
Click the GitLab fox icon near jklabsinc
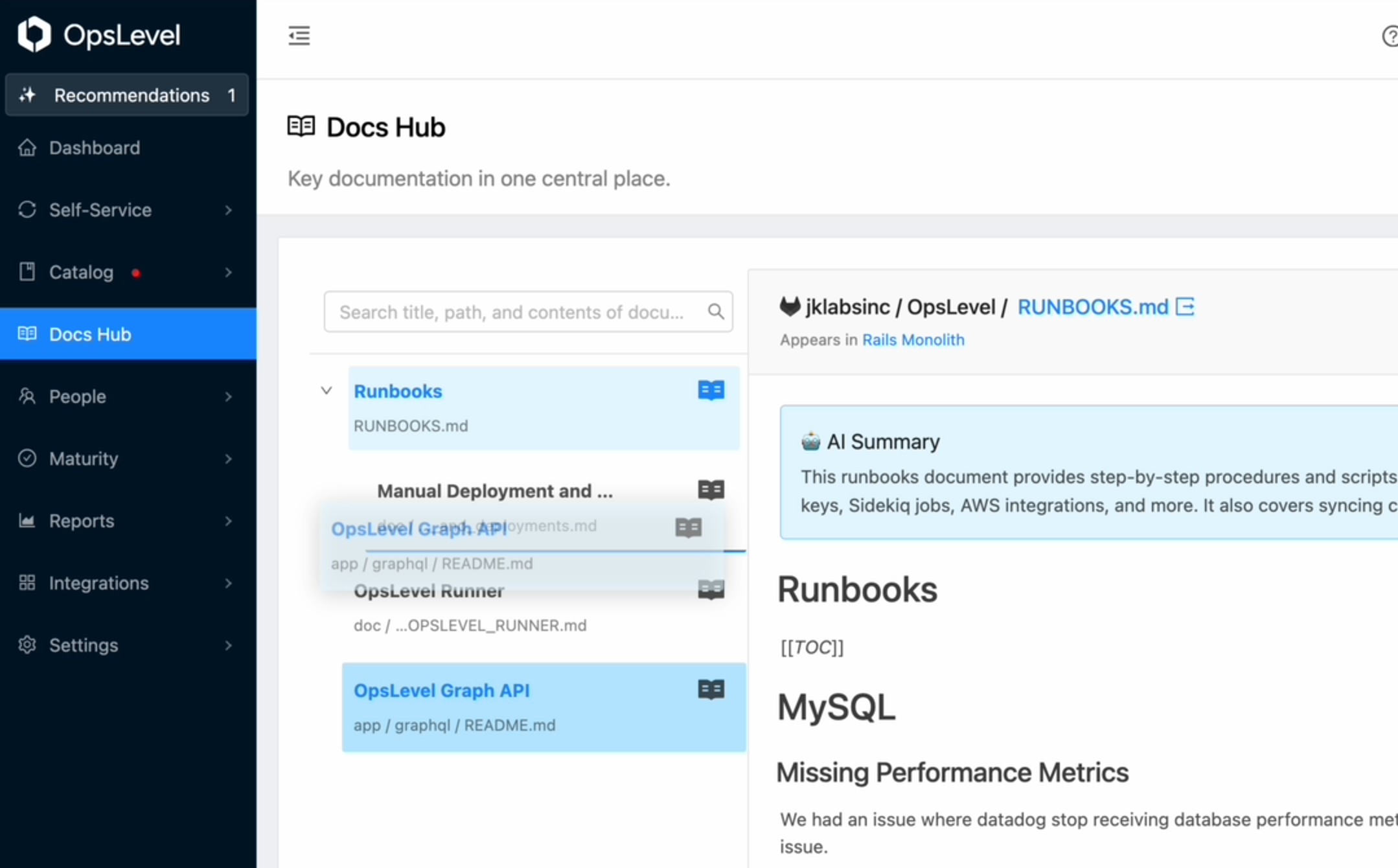[x=790, y=306]
